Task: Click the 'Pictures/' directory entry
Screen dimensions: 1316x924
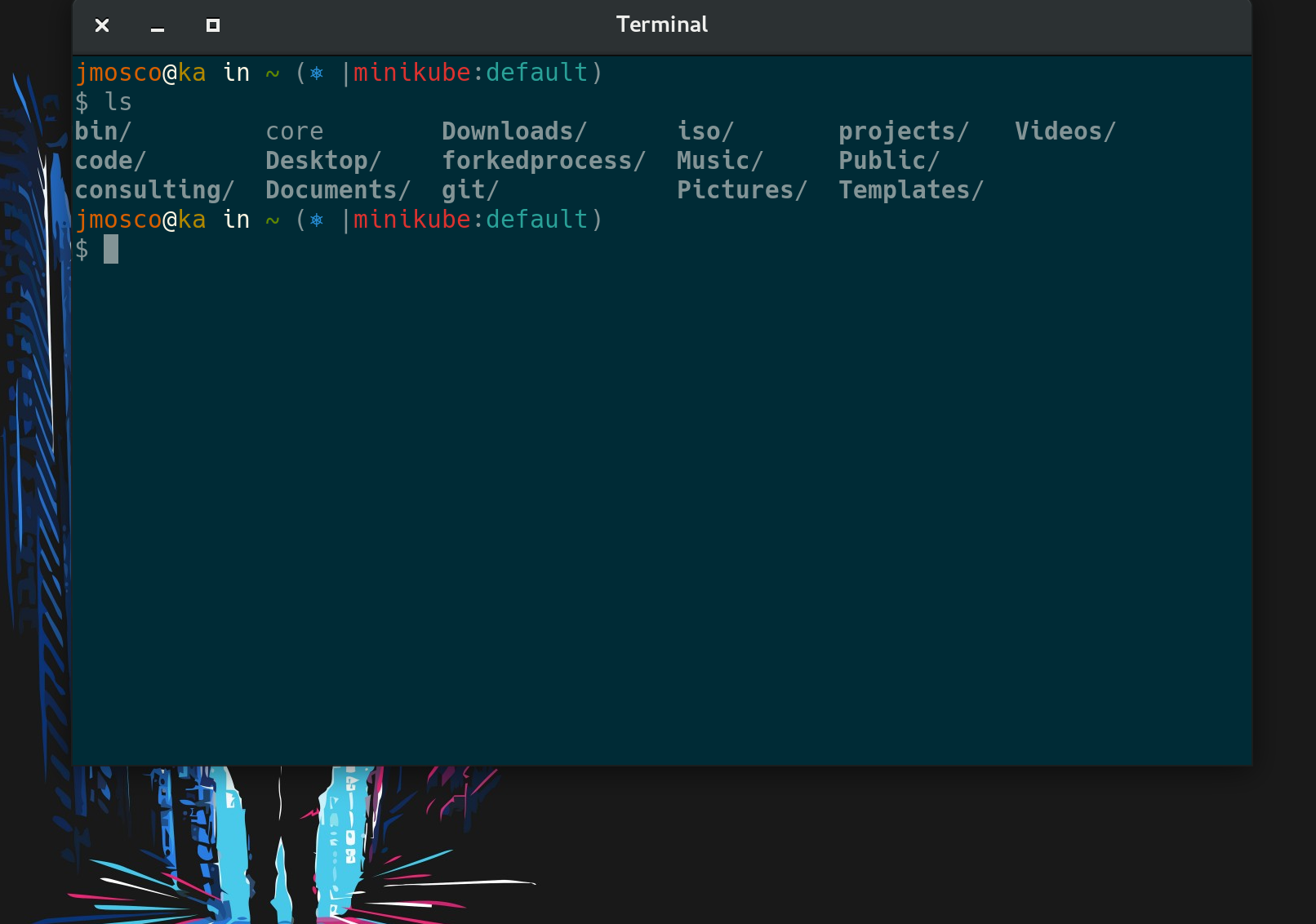Action: [742, 189]
